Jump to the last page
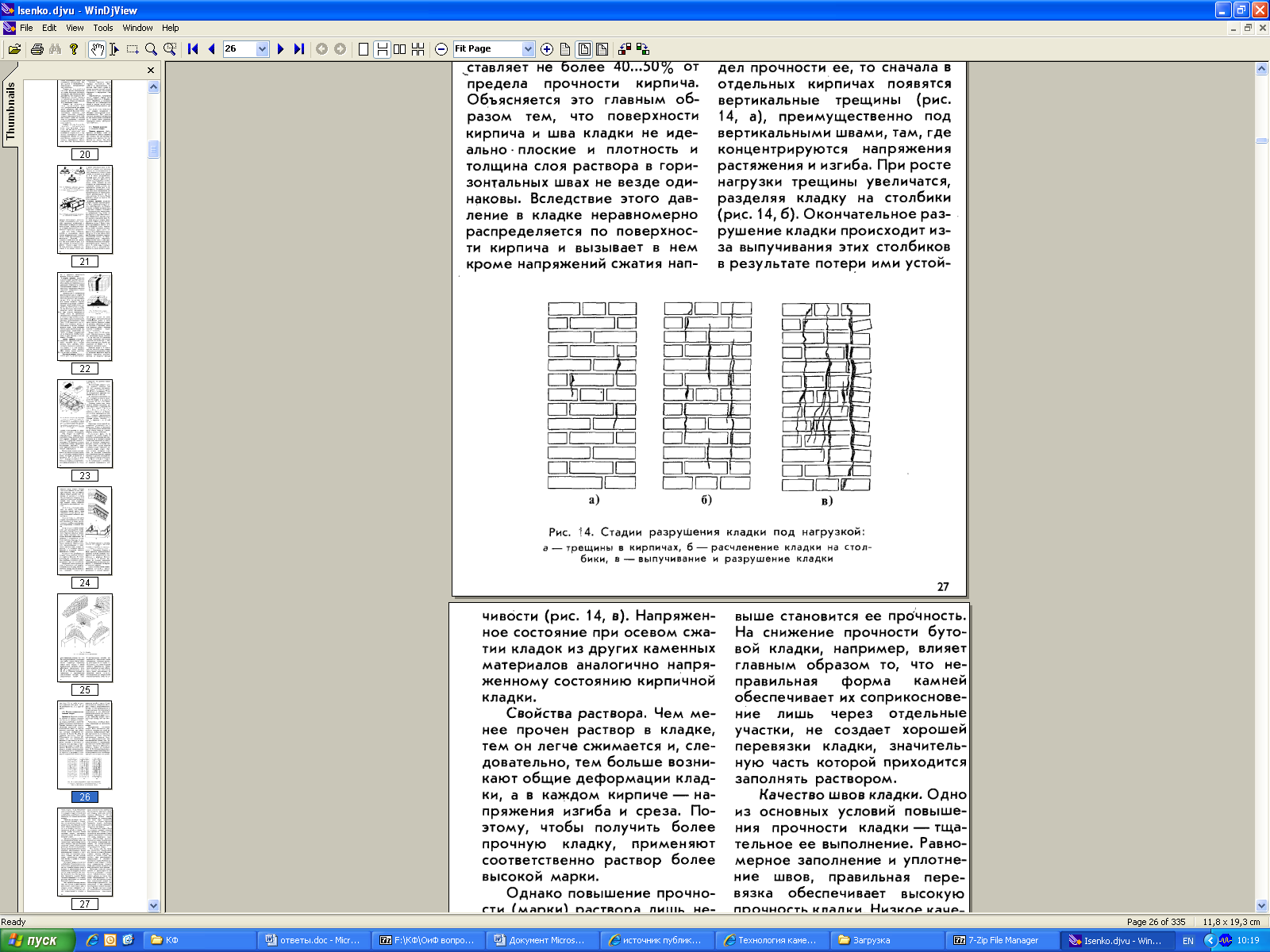Image resolution: width=1270 pixels, height=952 pixels. point(298,49)
